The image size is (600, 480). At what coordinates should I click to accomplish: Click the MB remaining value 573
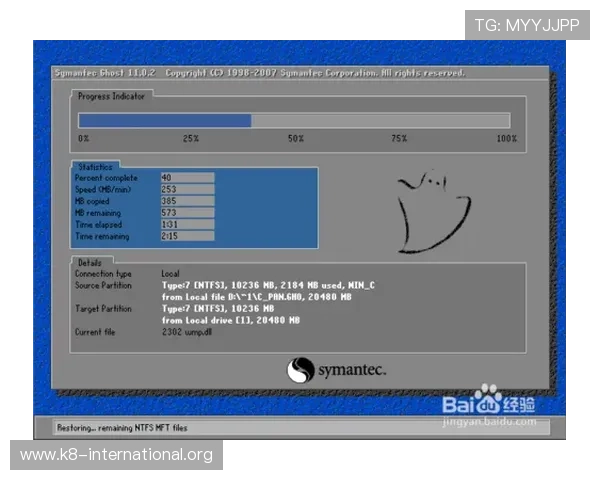click(x=188, y=213)
